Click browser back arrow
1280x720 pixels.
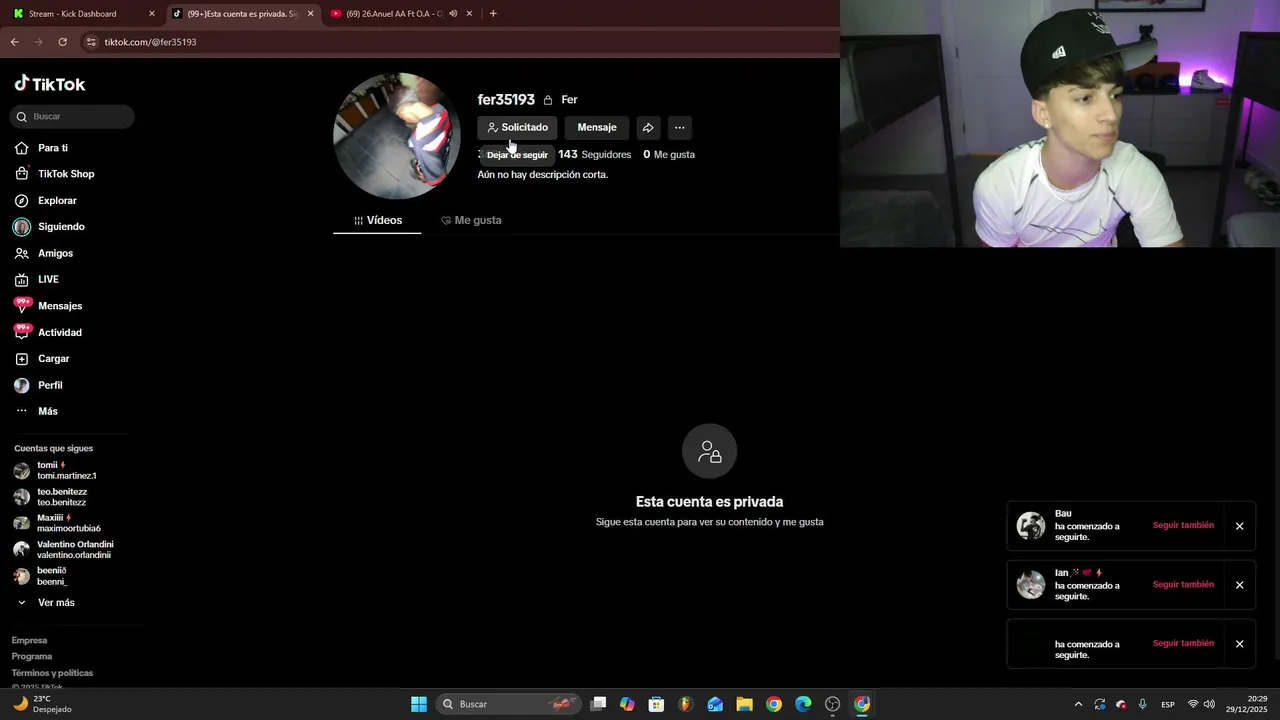15,42
